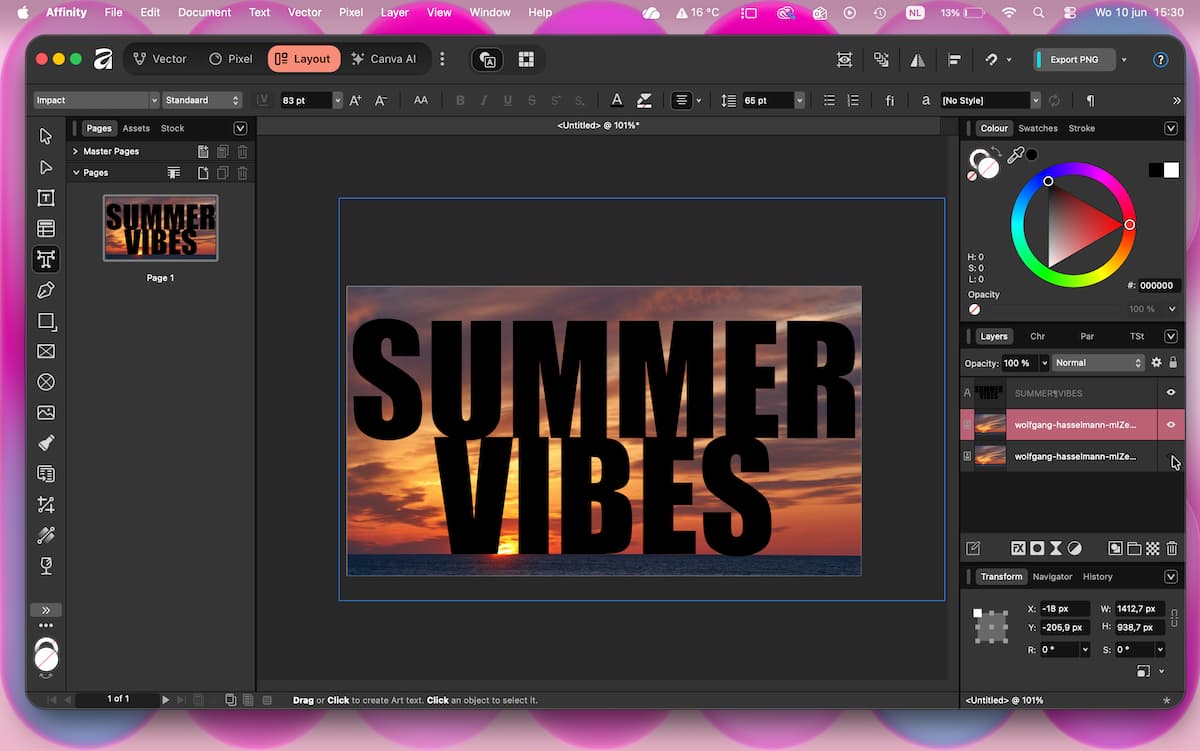This screenshot has width=1200, height=751.
Task: Increase font size with A+ icon
Action: point(355,100)
